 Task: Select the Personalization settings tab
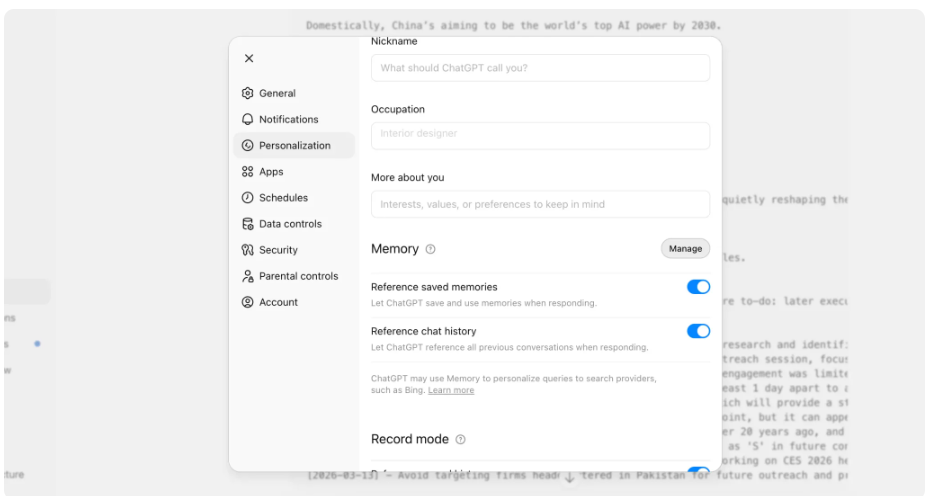(294, 146)
